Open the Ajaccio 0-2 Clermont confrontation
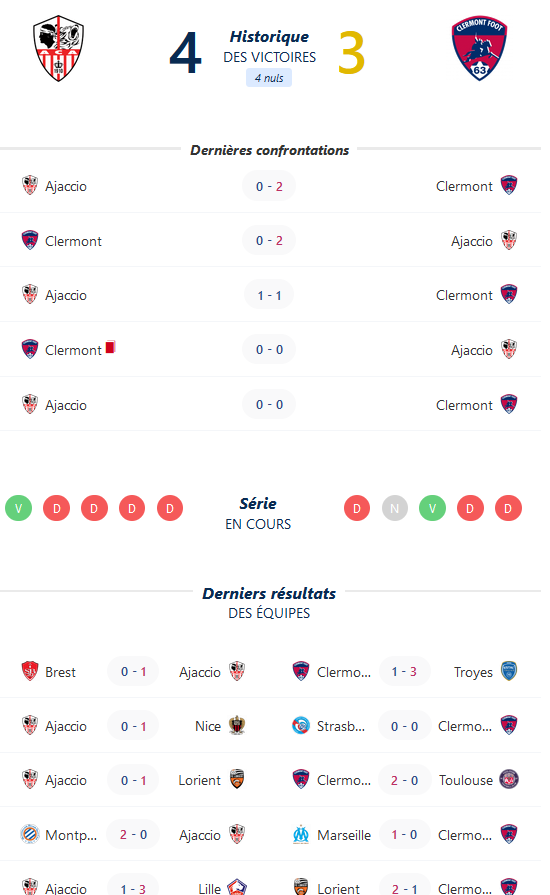The width and height of the screenshot is (550, 895). 269,186
